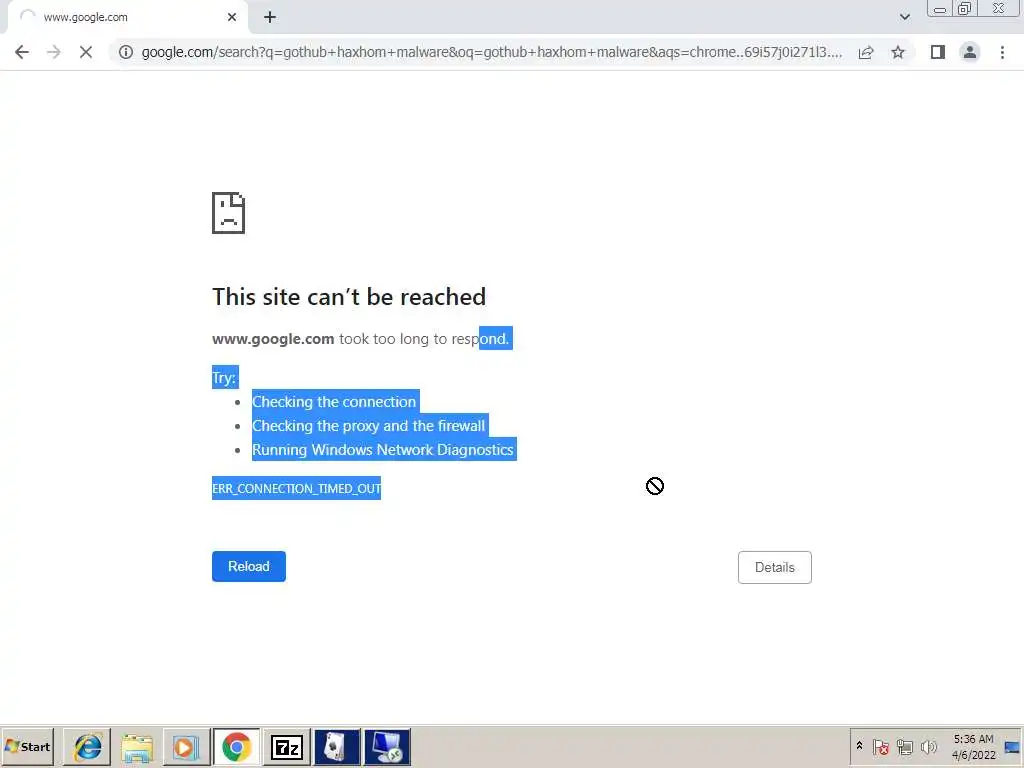The image size is (1024, 768).
Task: Click the volume speaker tray icon
Action: [x=928, y=747]
